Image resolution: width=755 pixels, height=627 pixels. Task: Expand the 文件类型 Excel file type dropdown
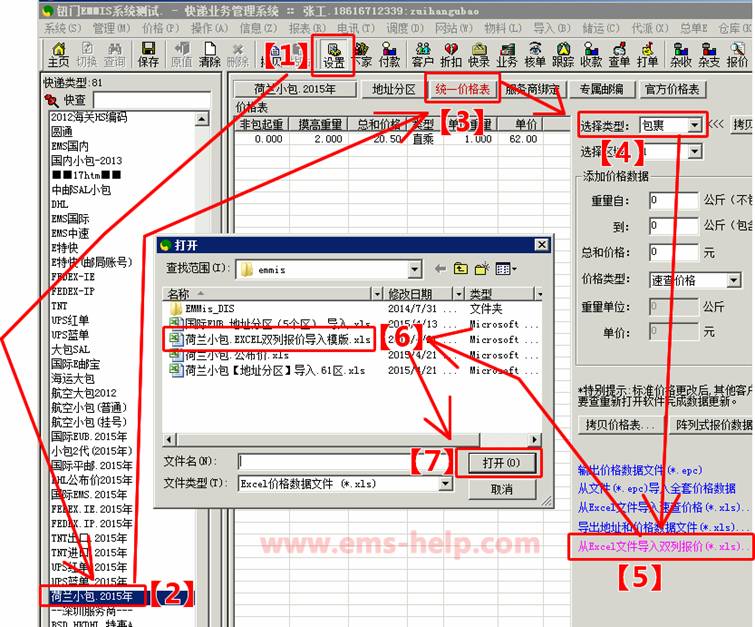point(446,483)
